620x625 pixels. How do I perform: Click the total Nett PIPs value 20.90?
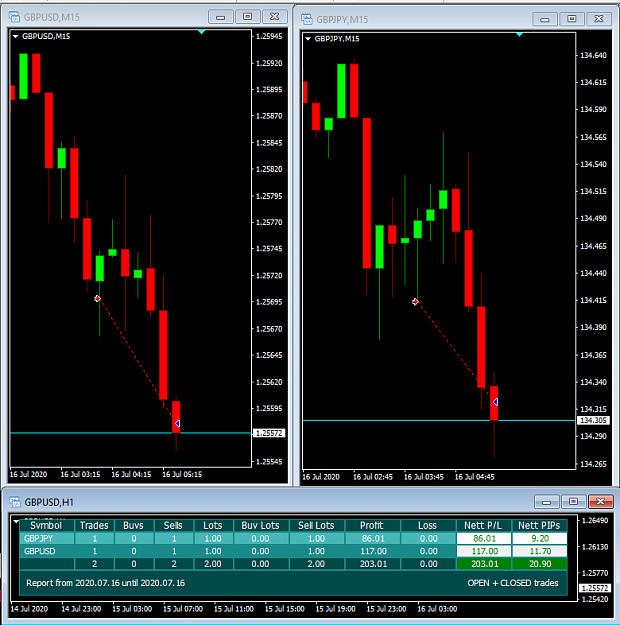tap(539, 564)
